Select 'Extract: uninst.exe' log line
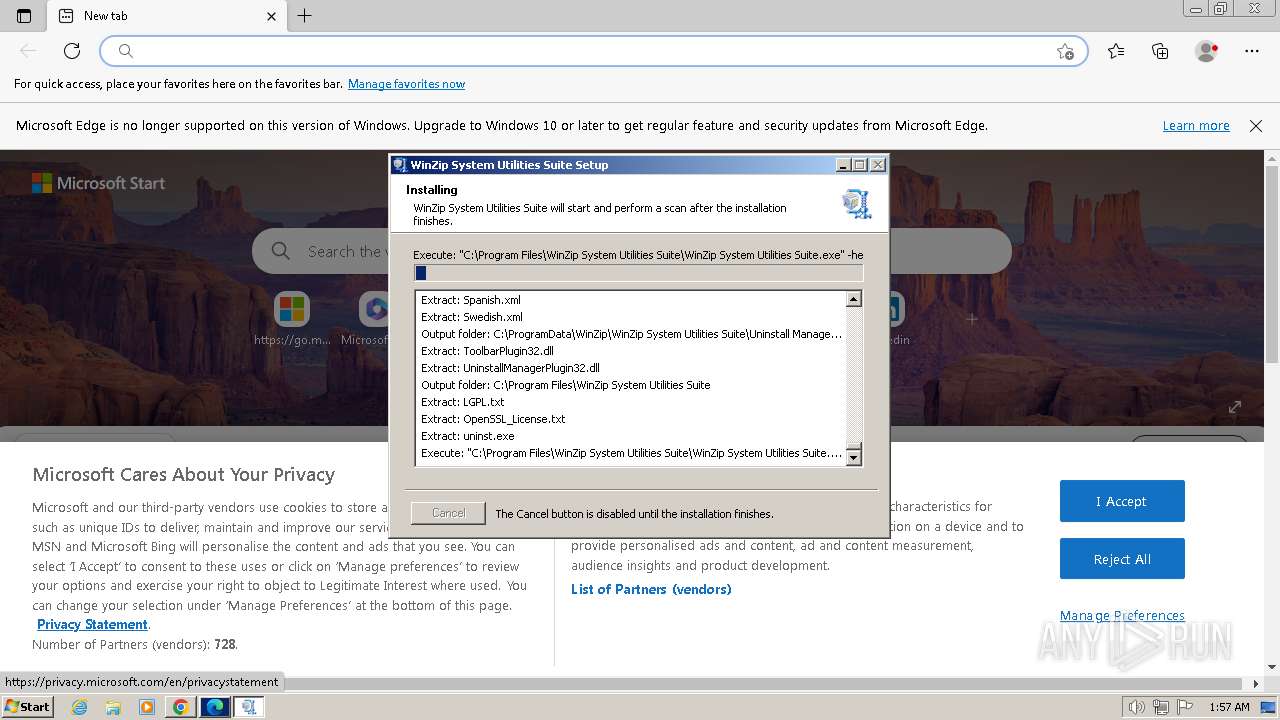 coord(467,436)
